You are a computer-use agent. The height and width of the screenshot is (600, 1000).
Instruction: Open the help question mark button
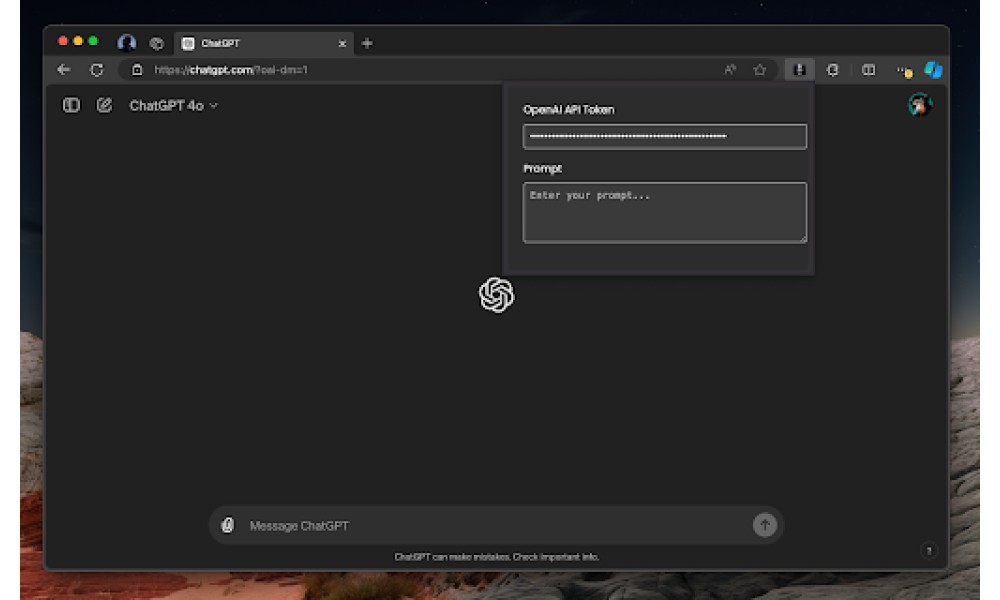coord(929,550)
